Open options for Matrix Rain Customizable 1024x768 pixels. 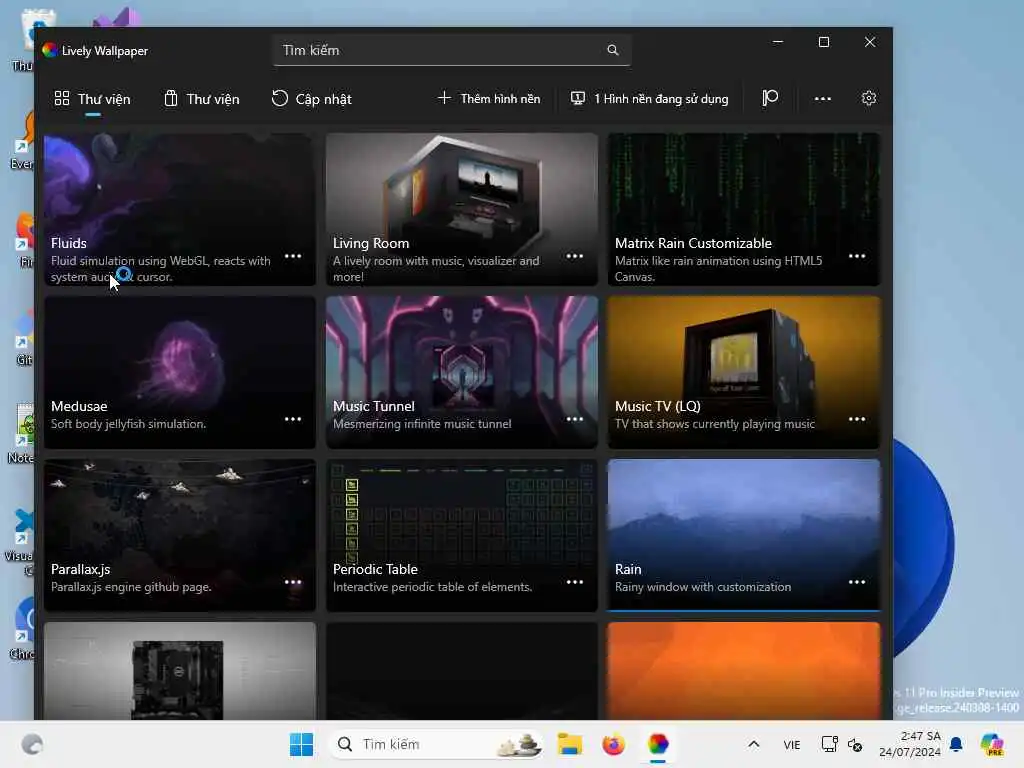pos(857,256)
